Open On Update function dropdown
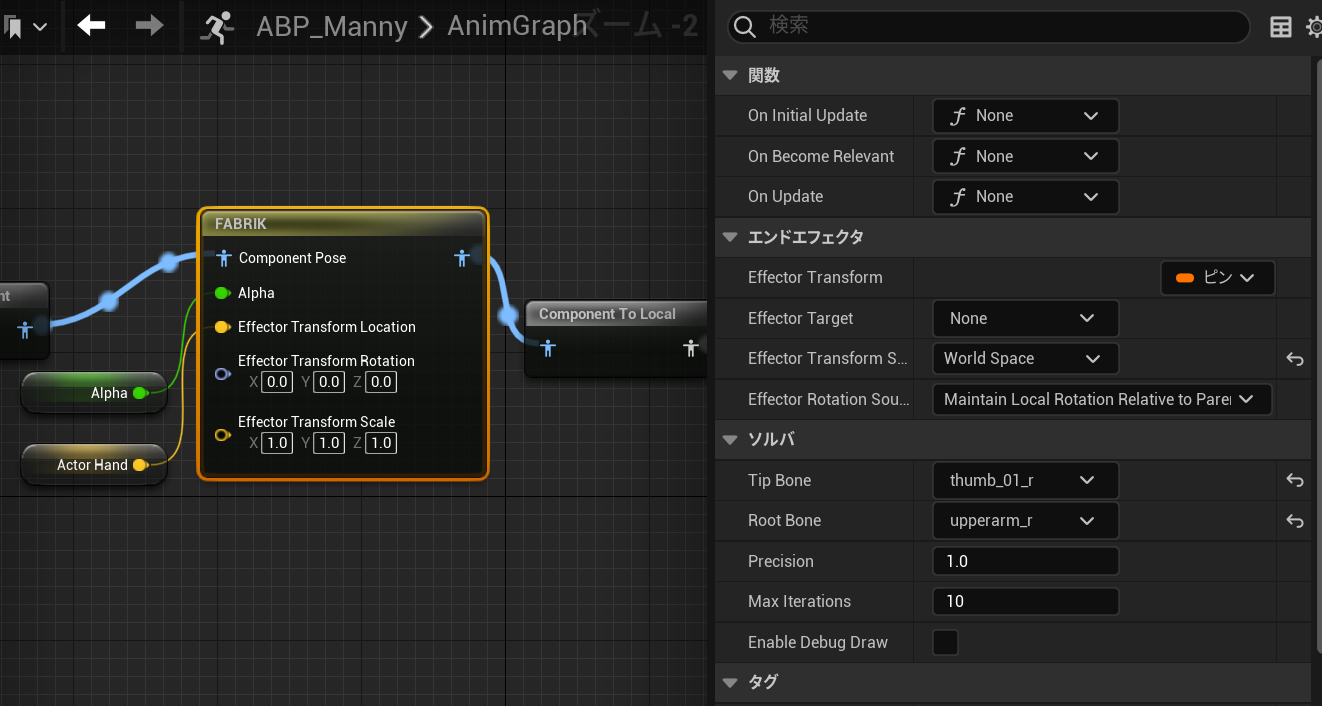The width and height of the screenshot is (1322, 706). [1025, 197]
